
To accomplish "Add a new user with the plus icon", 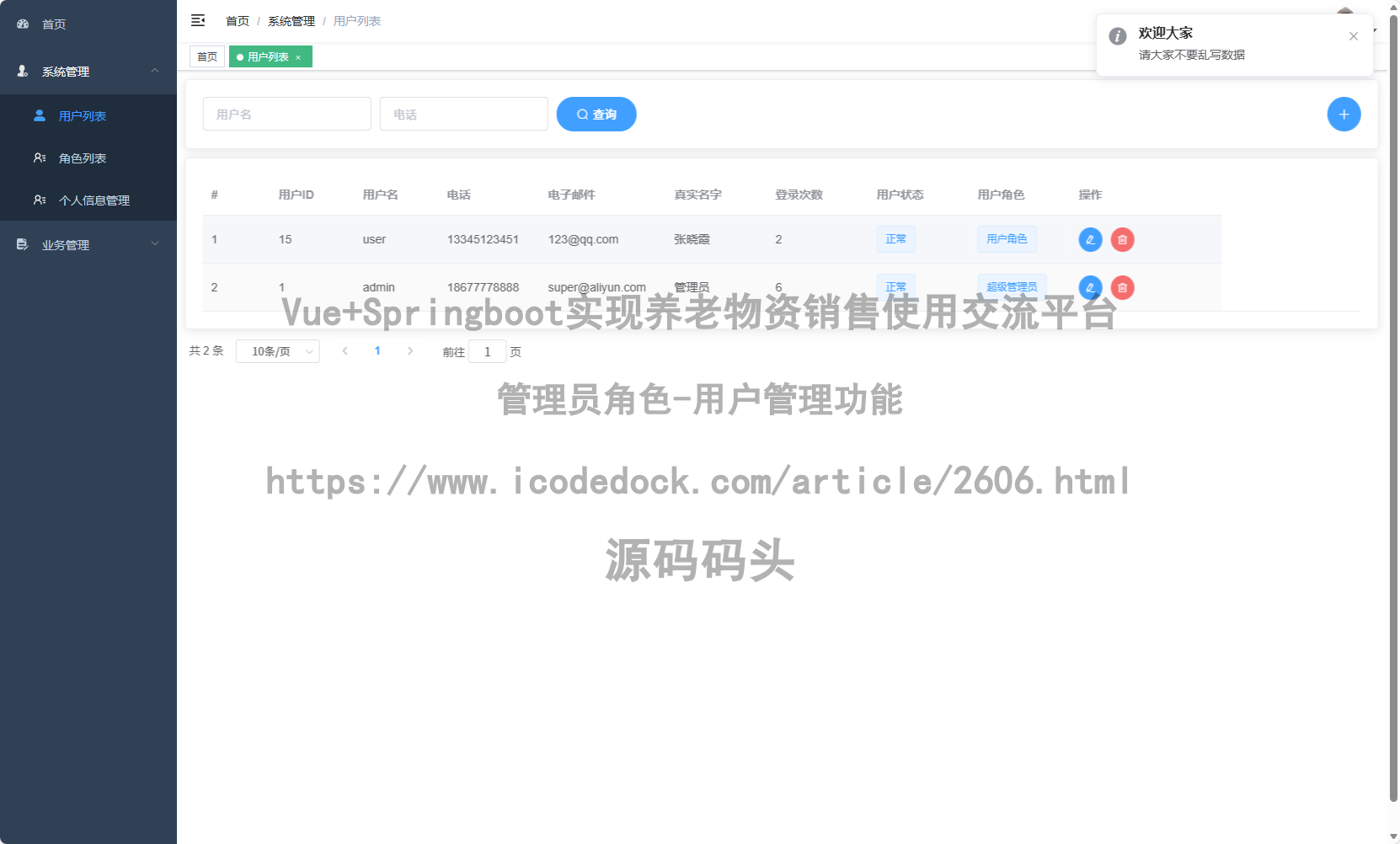I will [x=1344, y=114].
